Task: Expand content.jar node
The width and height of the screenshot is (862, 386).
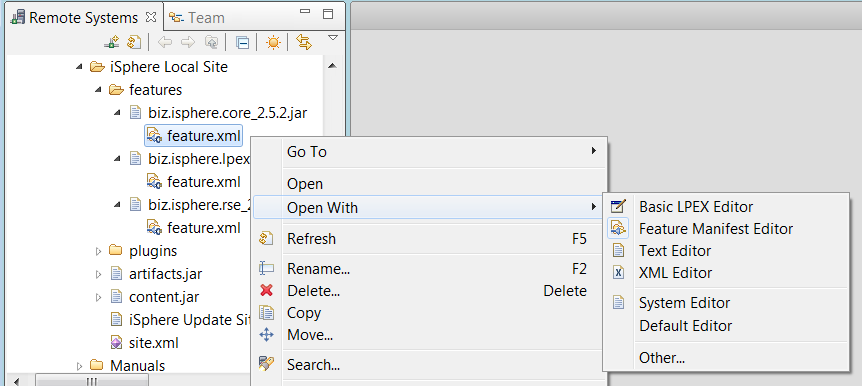Action: click(98, 297)
